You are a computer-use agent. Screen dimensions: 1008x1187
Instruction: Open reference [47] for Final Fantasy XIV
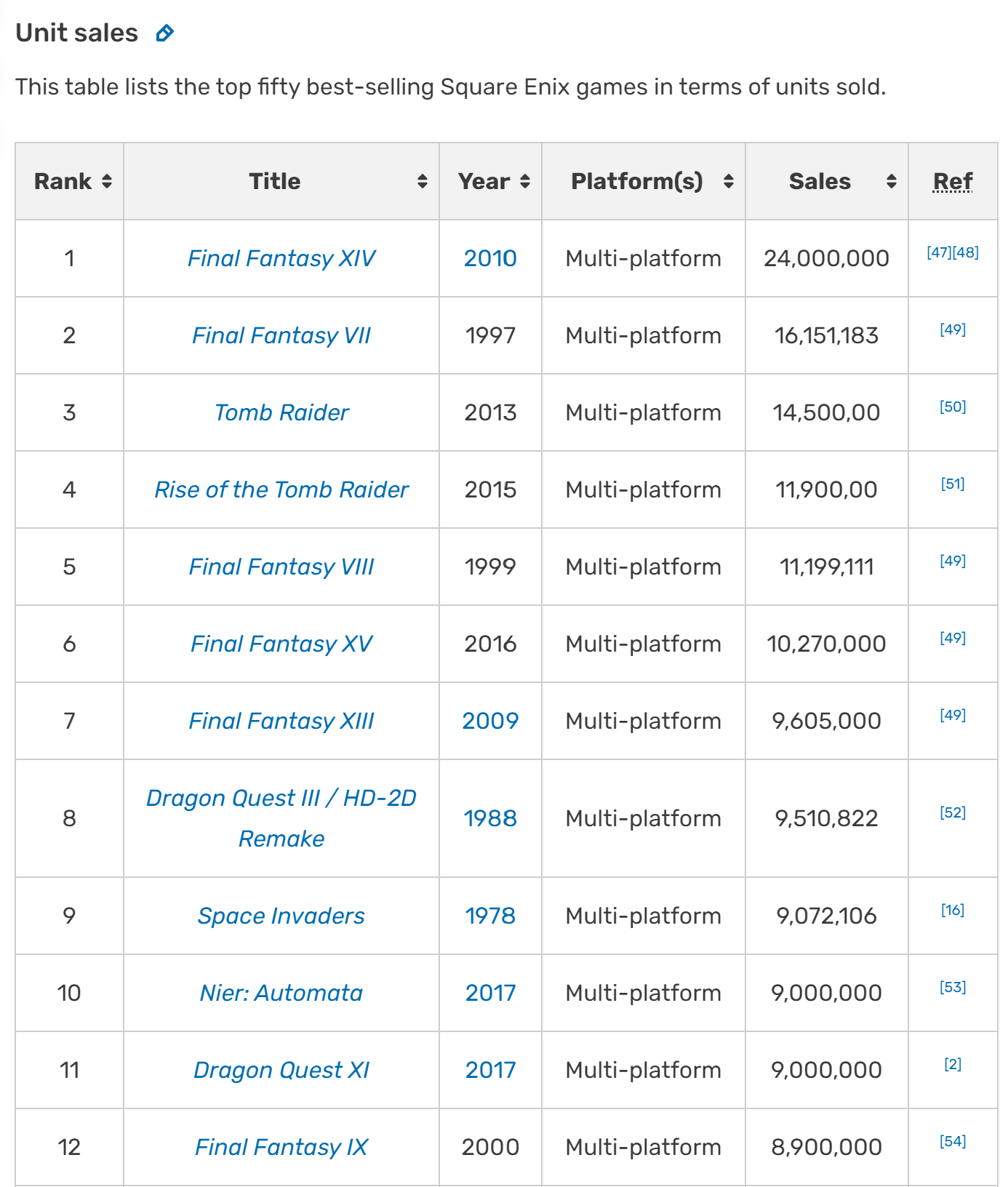click(x=939, y=252)
